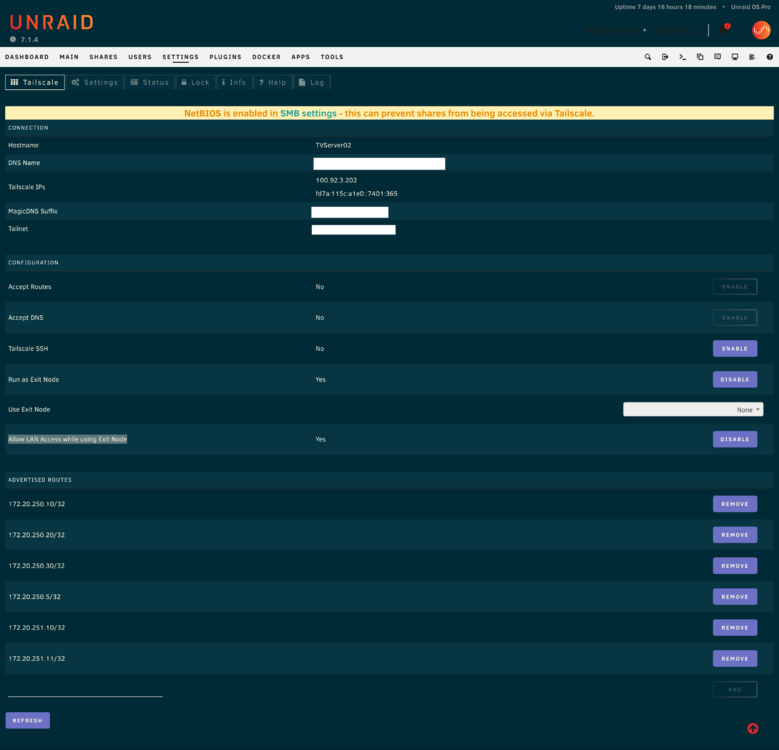The image size is (779, 750).
Task: Click the version info icon beside 7.1.4
Action: coord(12,39)
